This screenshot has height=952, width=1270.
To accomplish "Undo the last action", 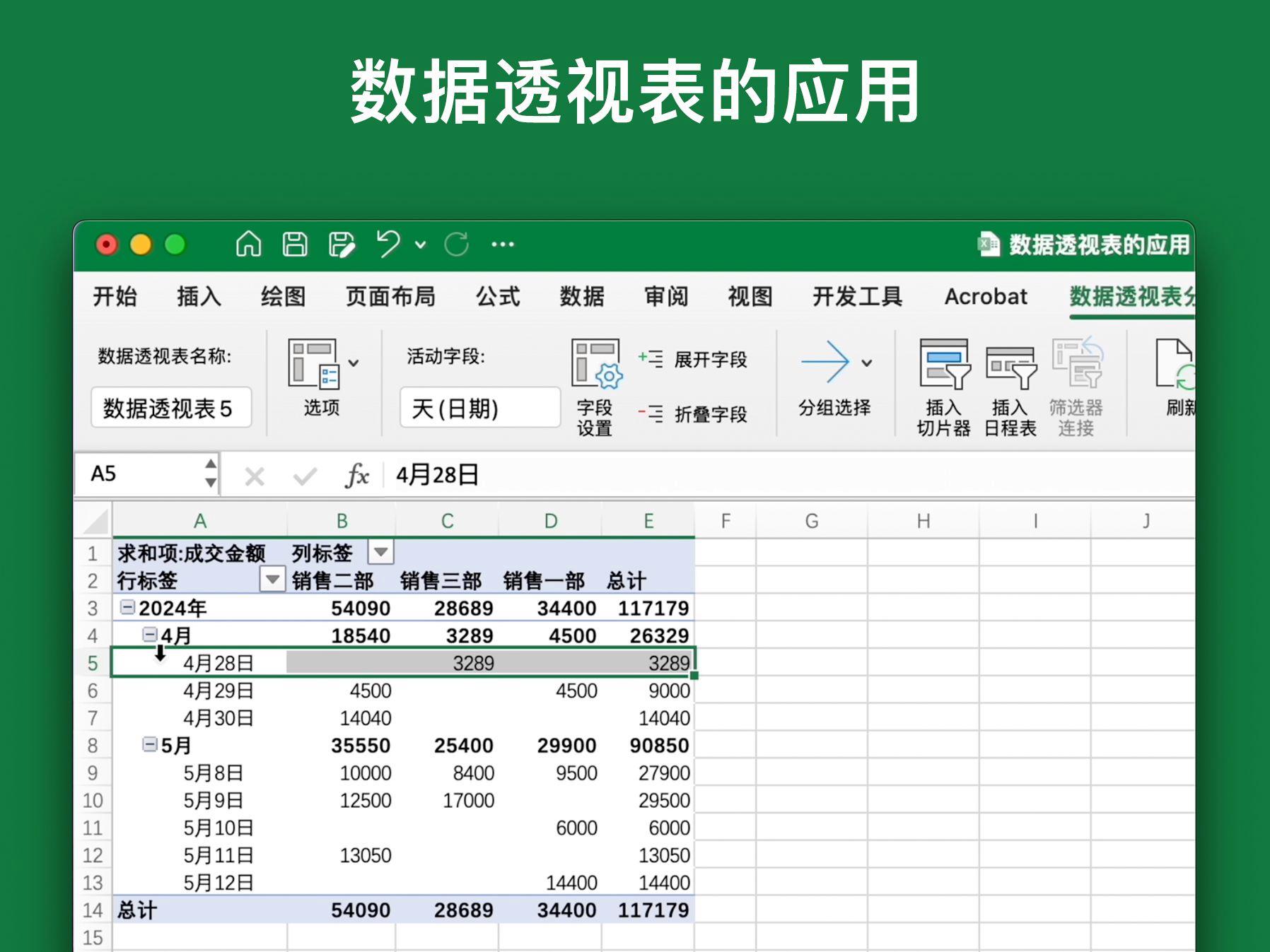I will coord(388,245).
